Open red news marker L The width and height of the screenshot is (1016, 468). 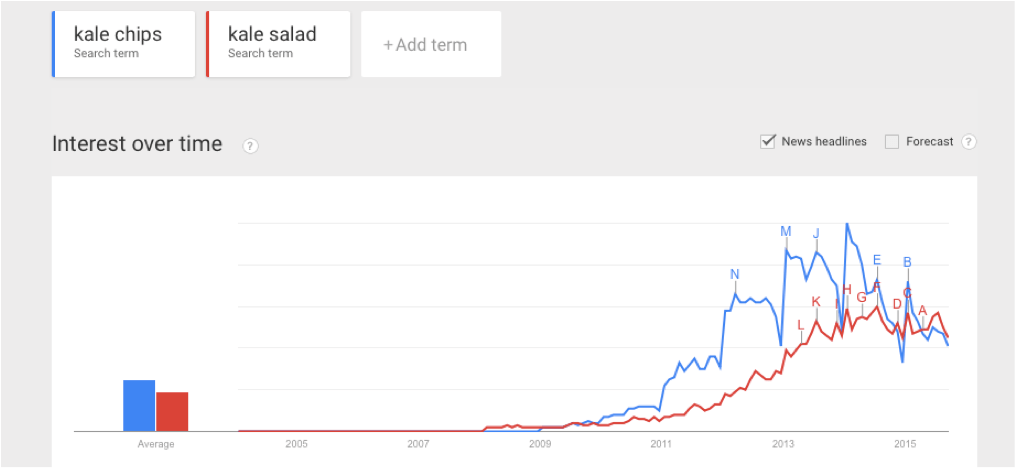tap(801, 325)
